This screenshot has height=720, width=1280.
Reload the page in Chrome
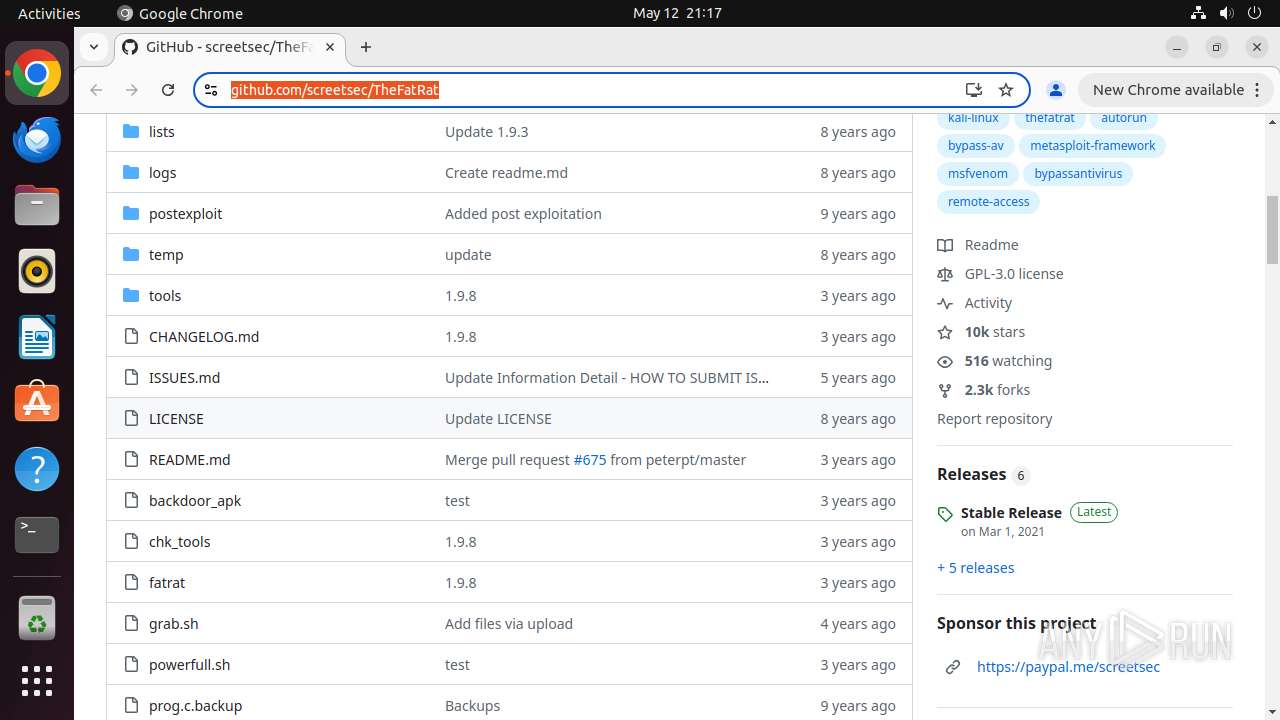coord(168,90)
